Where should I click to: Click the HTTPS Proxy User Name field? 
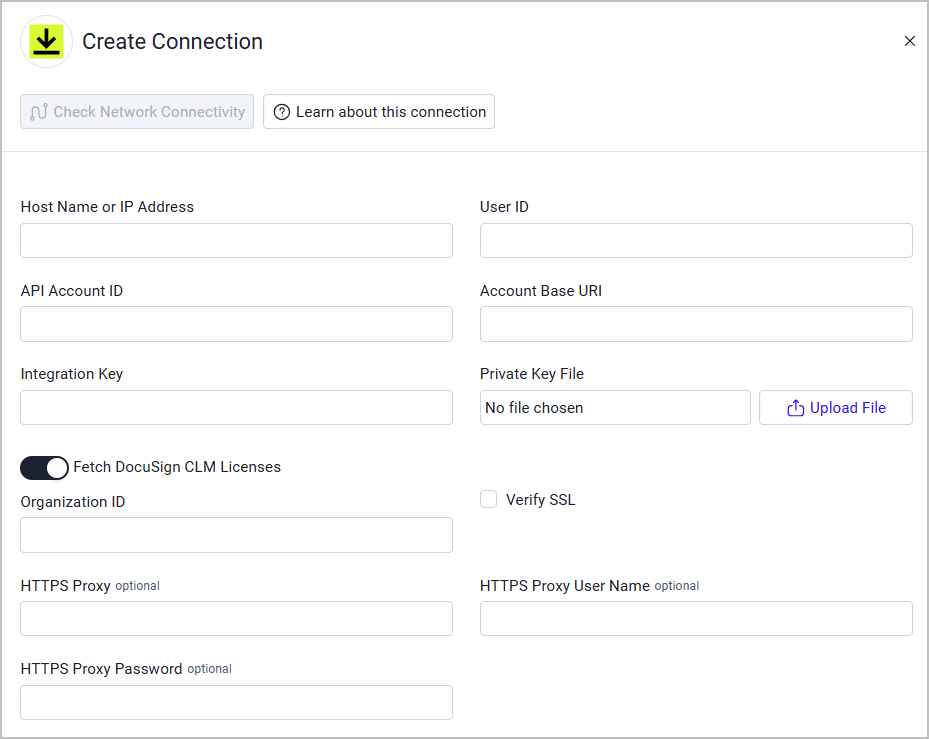coord(696,619)
